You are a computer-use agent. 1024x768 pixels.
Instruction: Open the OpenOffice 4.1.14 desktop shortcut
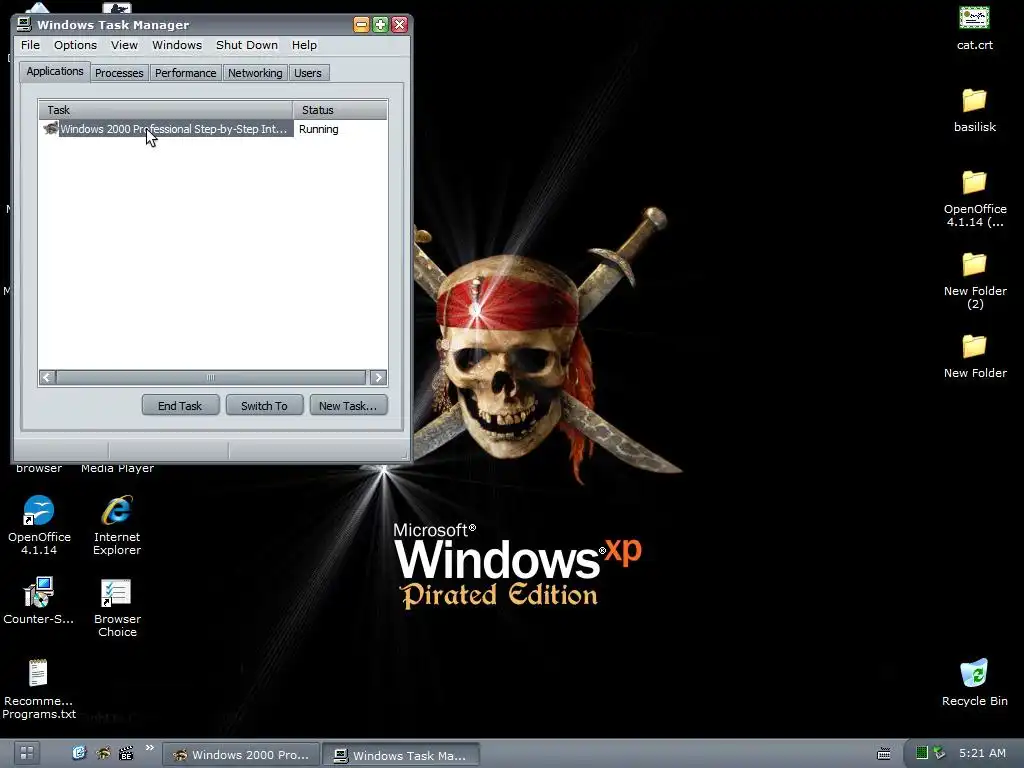coord(39,525)
